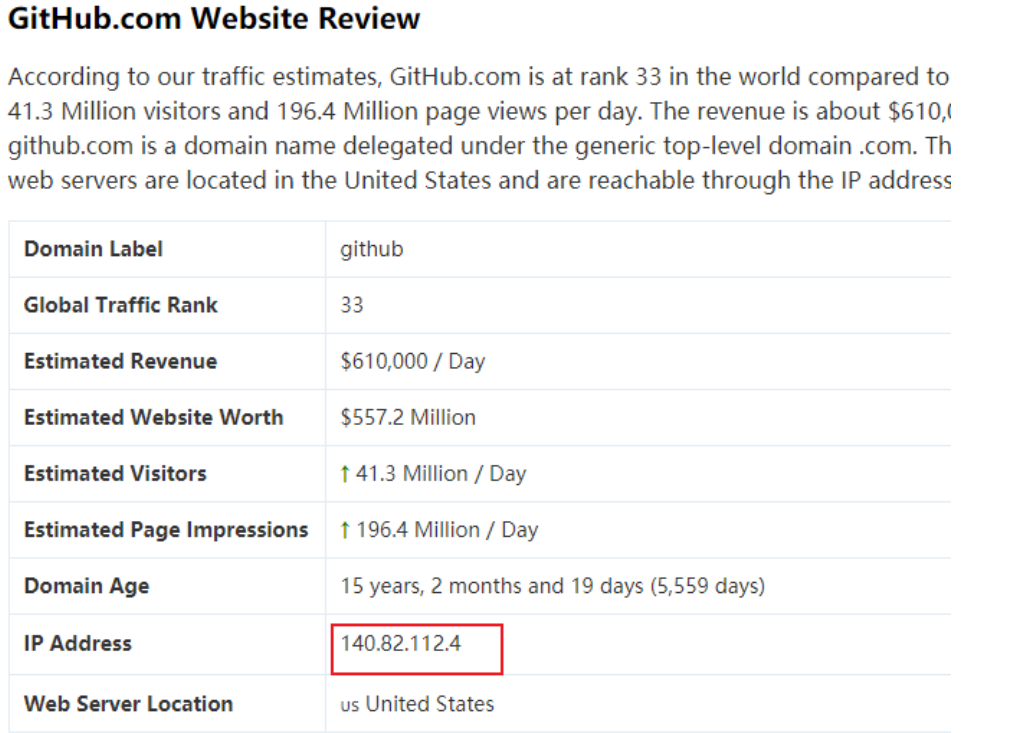The width and height of the screenshot is (1012, 733).
Task: Click the $557.2 Million value
Action: click(x=408, y=417)
